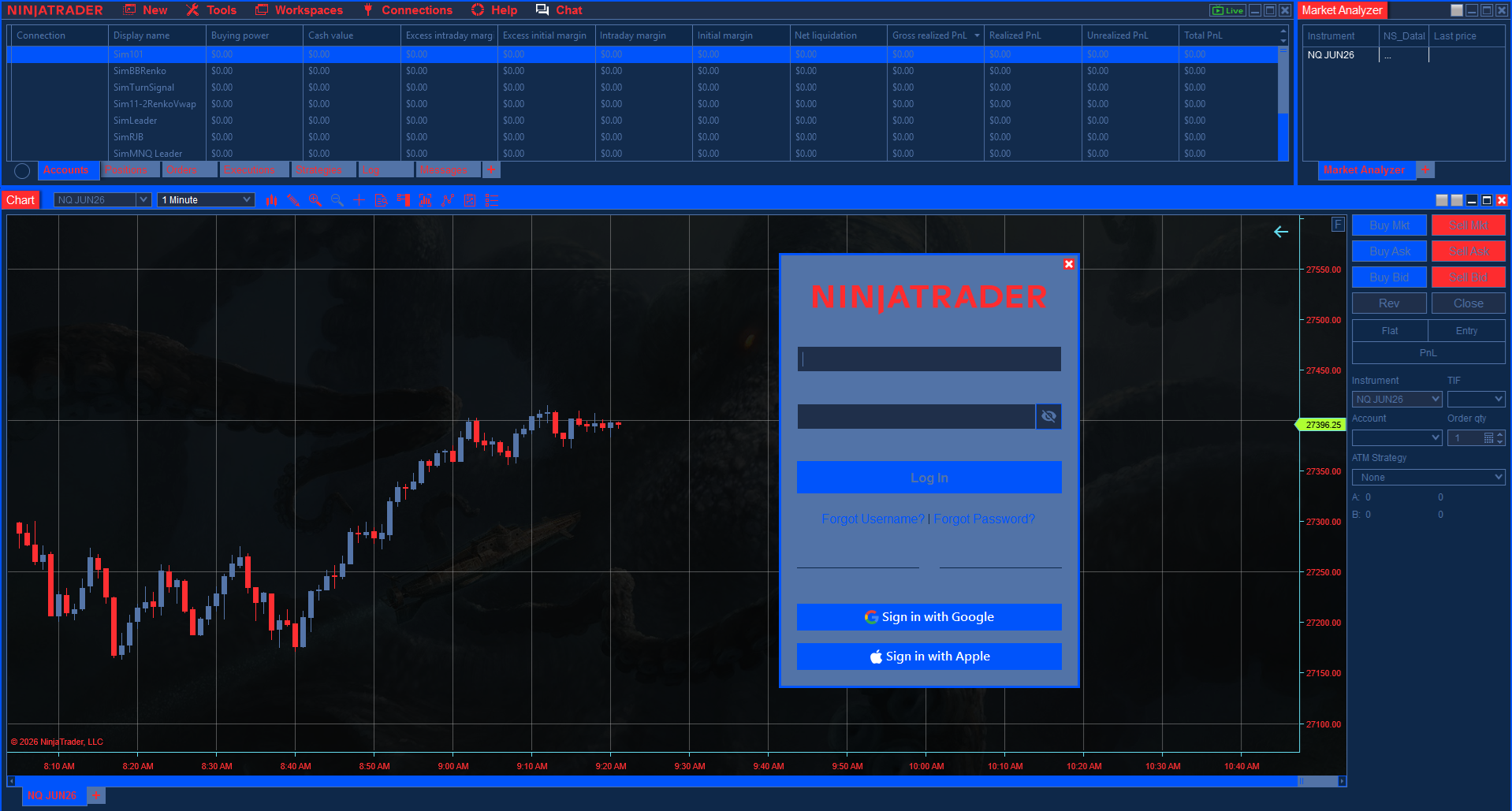The height and width of the screenshot is (811, 1512).
Task: Add a new tab in Accounts panel
Action: [x=490, y=169]
